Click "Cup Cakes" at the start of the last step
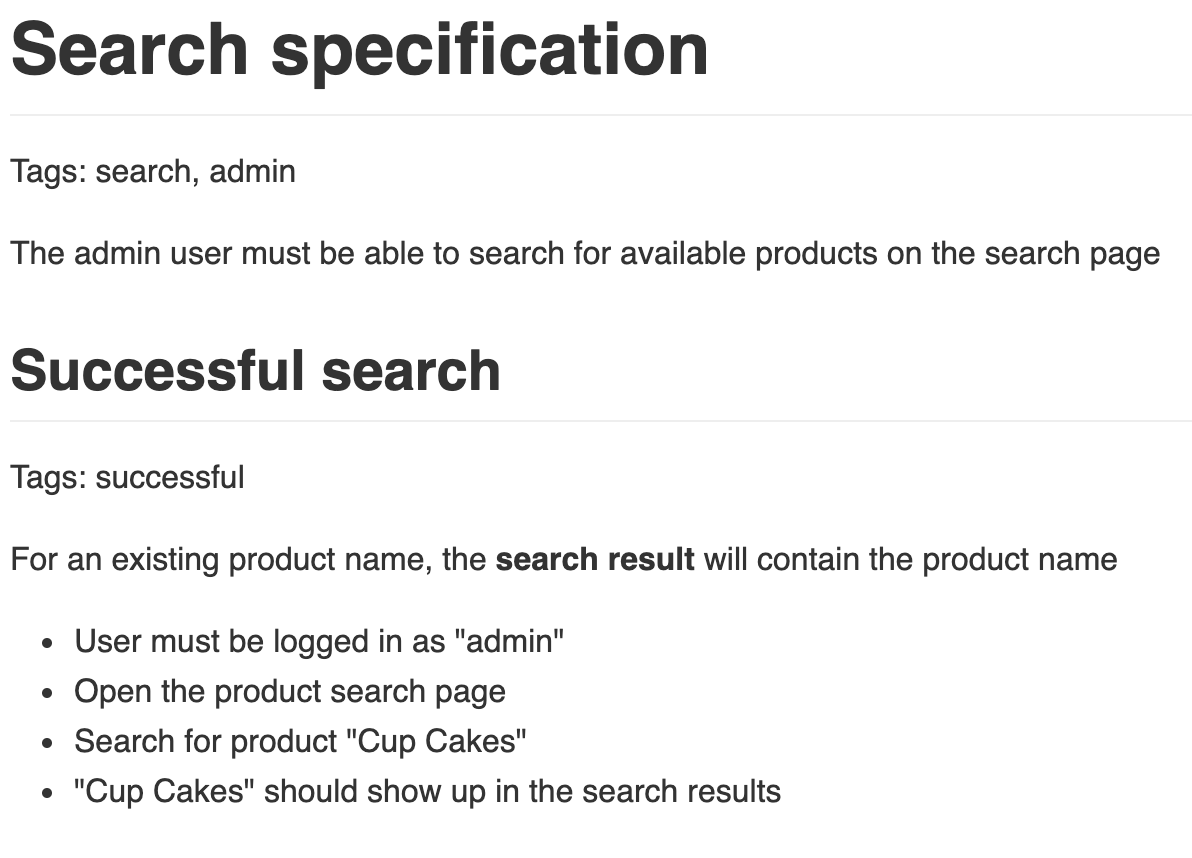The height and width of the screenshot is (858, 1192). click(164, 791)
